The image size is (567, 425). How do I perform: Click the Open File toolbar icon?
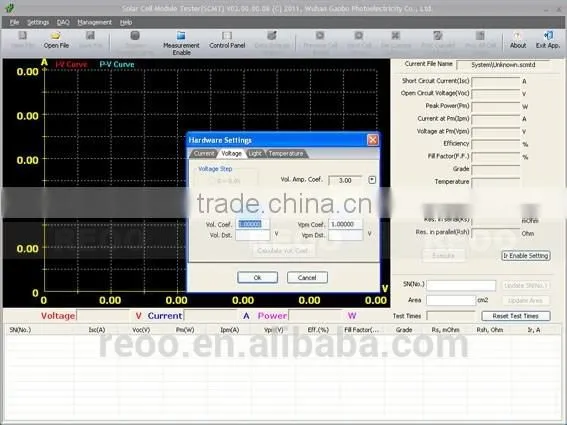[x=56, y=40]
